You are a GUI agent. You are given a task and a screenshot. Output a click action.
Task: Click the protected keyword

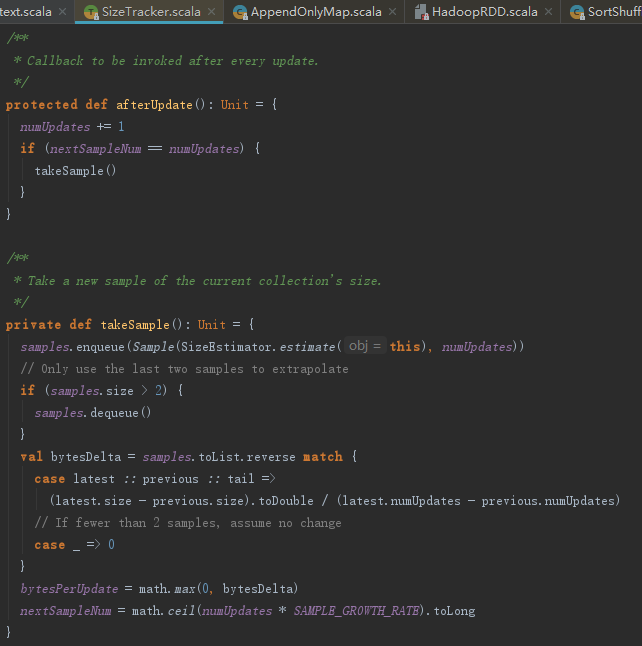(x=42, y=105)
